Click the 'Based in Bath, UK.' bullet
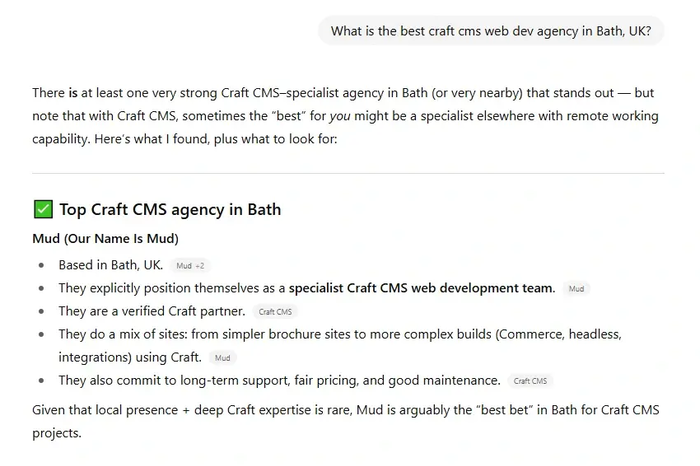 click(x=111, y=265)
